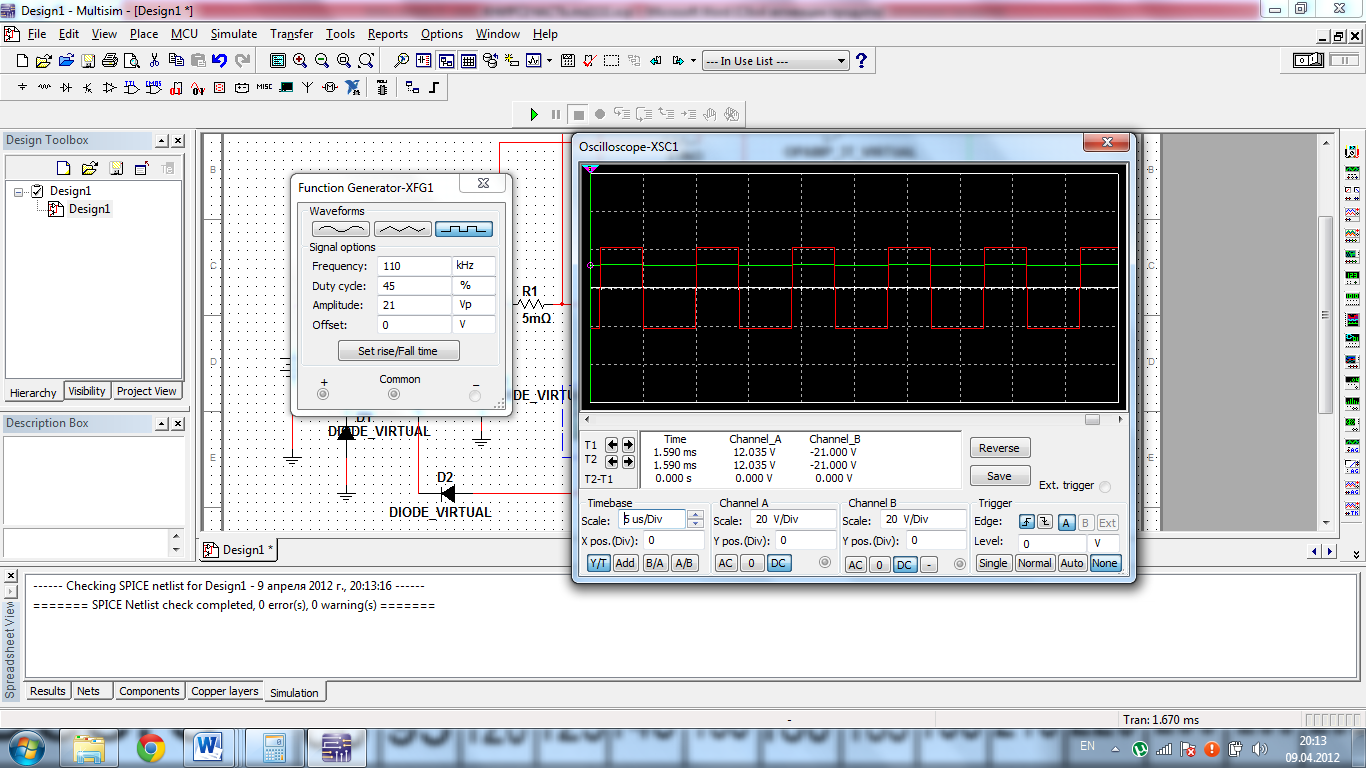The image size is (1366, 768).
Task: Pause the simulation
Action: pyautogui.click(x=556, y=114)
